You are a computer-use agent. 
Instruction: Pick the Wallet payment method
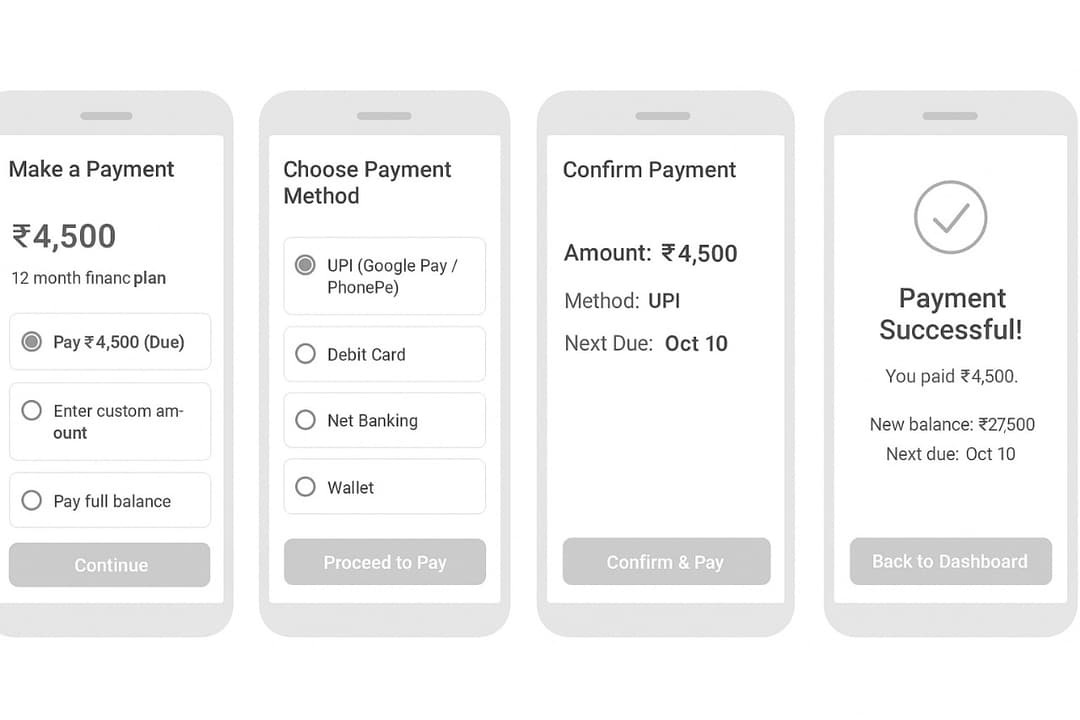pos(306,487)
